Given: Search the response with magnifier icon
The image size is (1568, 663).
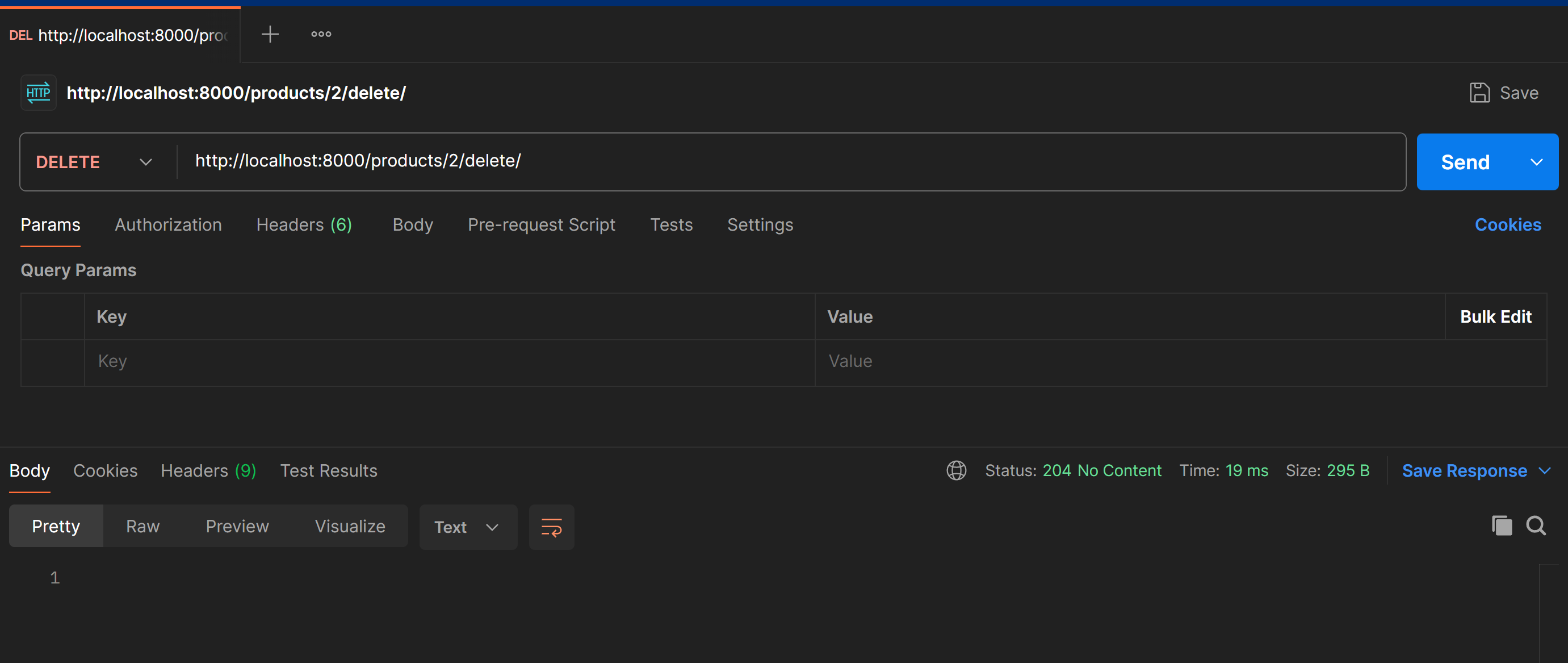Looking at the screenshot, I should pyautogui.click(x=1536, y=526).
